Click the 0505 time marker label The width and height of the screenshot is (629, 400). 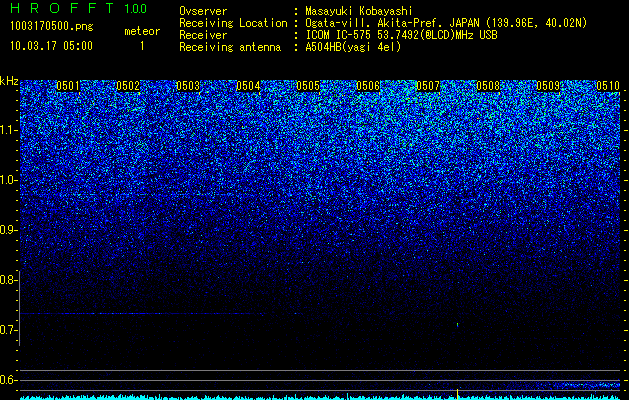pyautogui.click(x=308, y=86)
